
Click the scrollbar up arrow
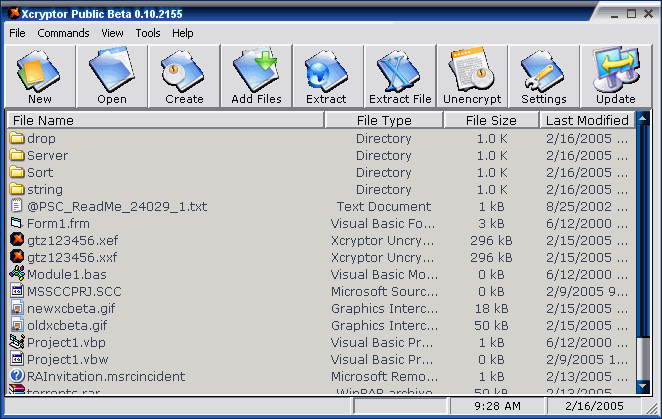(x=643, y=119)
